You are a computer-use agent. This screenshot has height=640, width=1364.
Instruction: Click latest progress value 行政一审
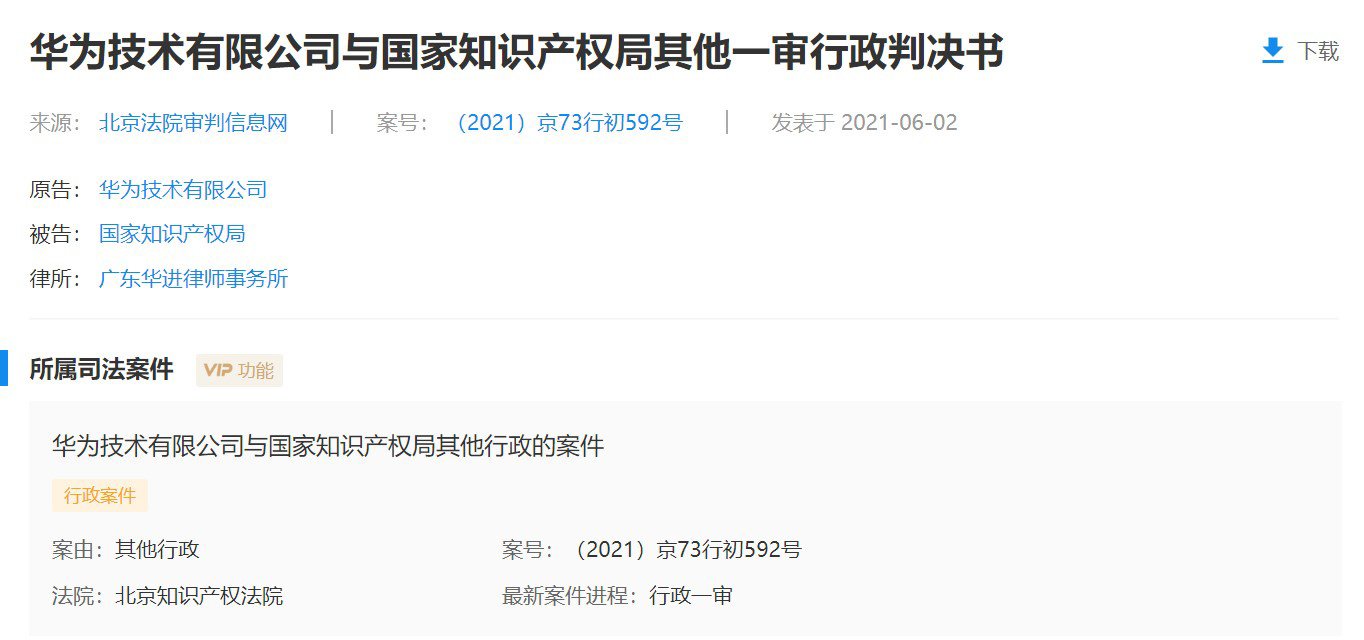pyautogui.click(x=691, y=597)
